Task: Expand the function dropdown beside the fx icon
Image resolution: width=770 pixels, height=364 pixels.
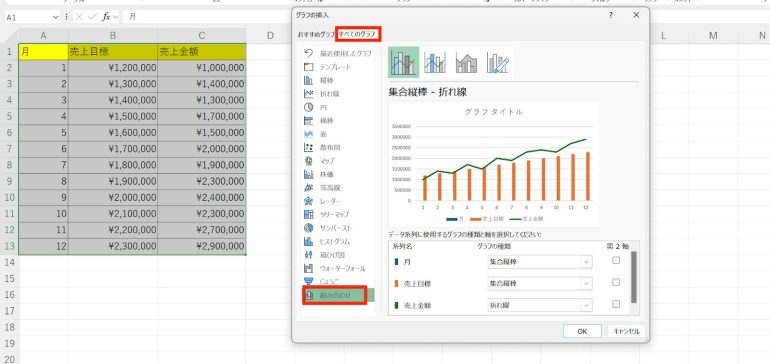Action: point(115,17)
